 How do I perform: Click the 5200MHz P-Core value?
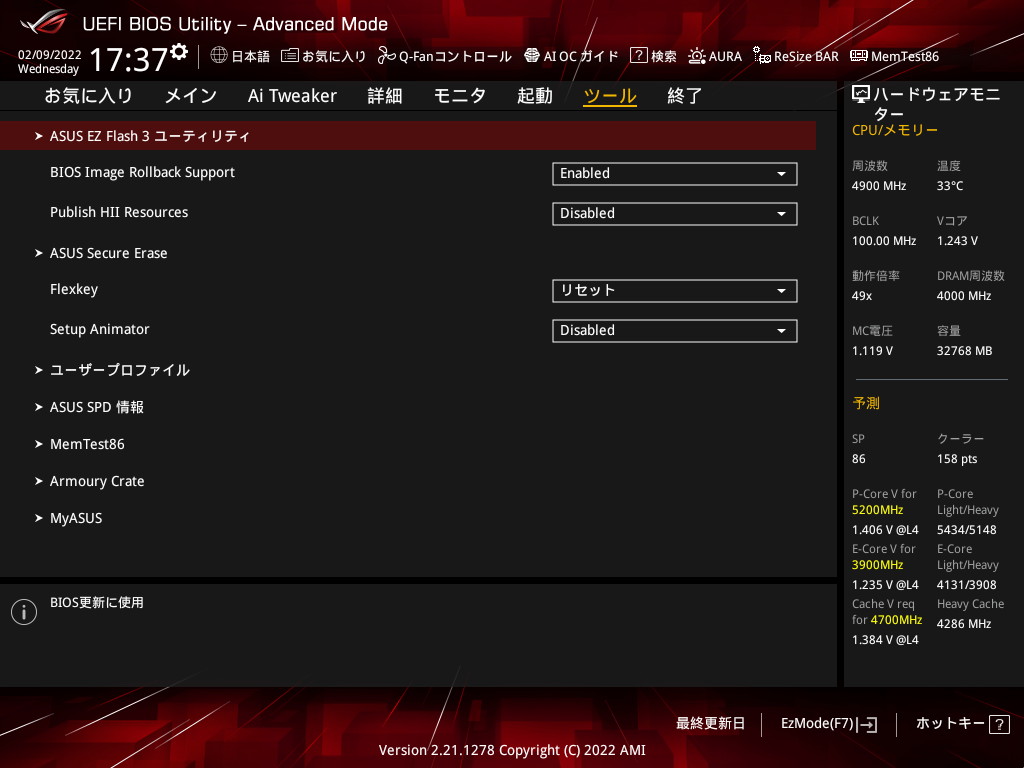[877, 510]
